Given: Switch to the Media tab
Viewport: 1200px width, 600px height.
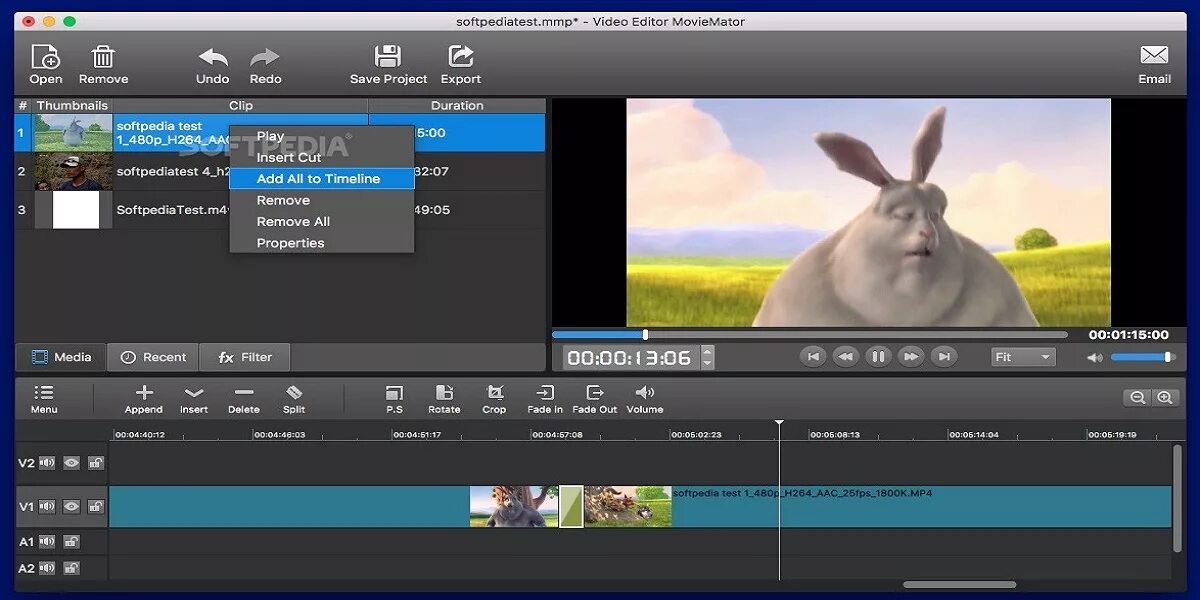Looking at the screenshot, I should tap(60, 357).
